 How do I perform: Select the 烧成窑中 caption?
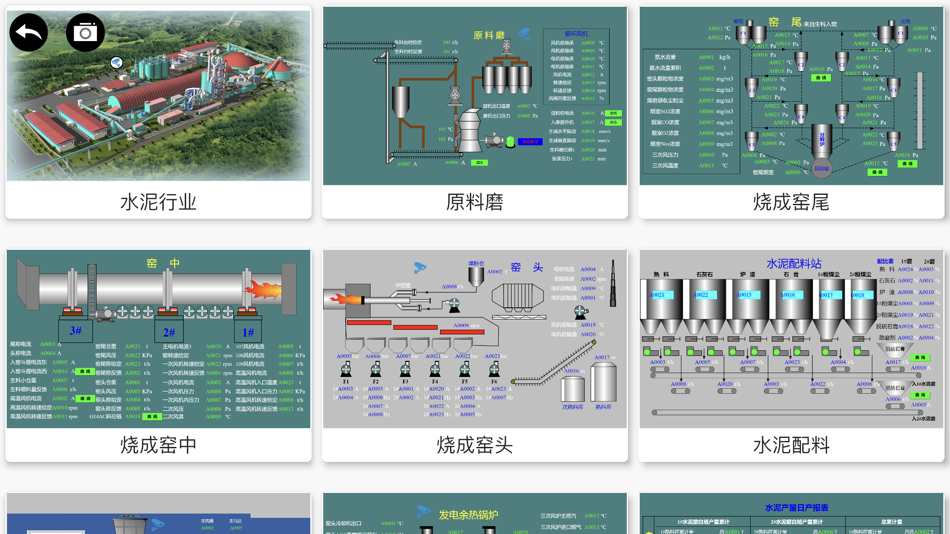coord(158,446)
